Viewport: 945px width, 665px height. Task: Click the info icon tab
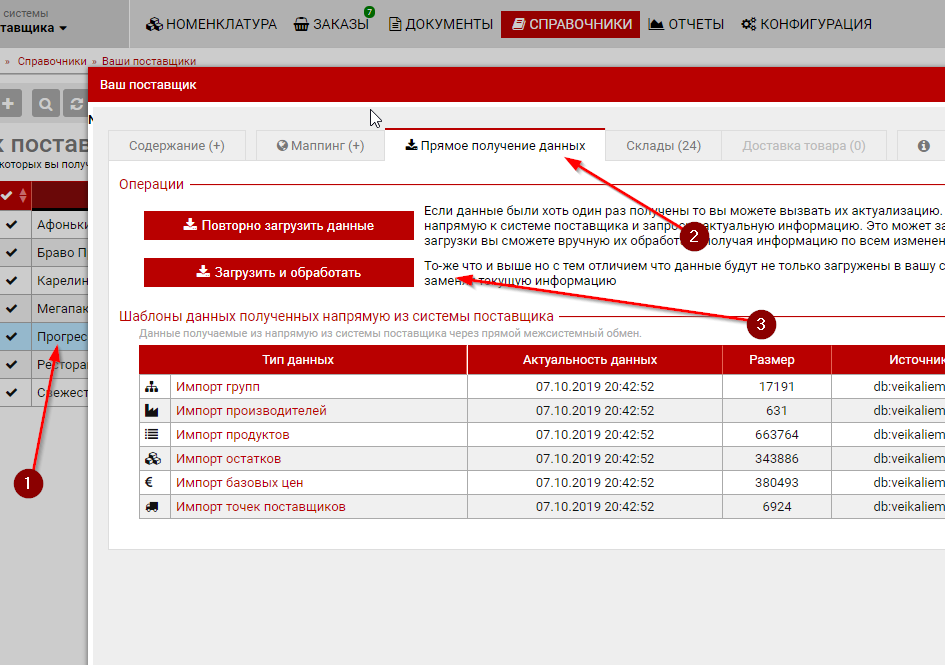[923, 146]
